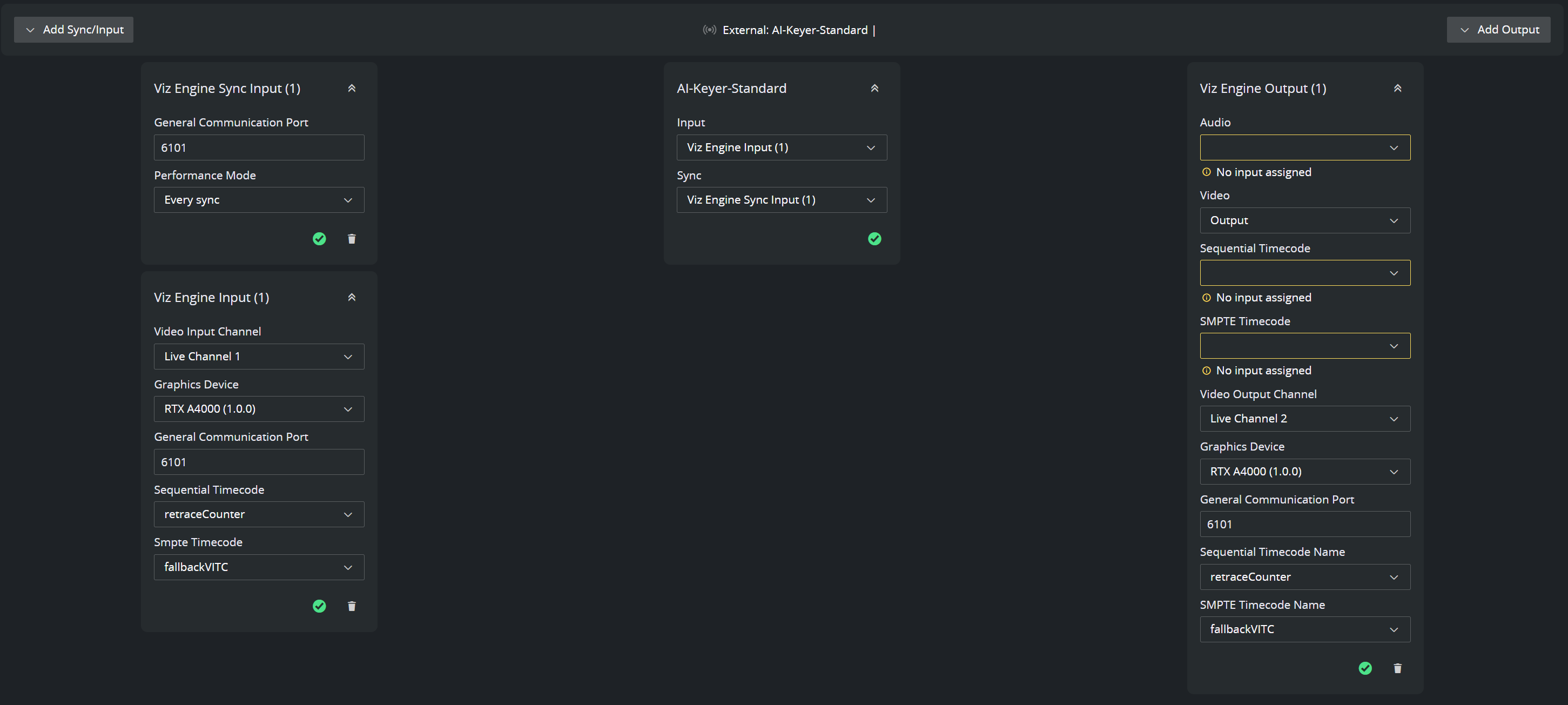1568x705 pixels.
Task: Open the Add Output menu
Action: point(1498,30)
